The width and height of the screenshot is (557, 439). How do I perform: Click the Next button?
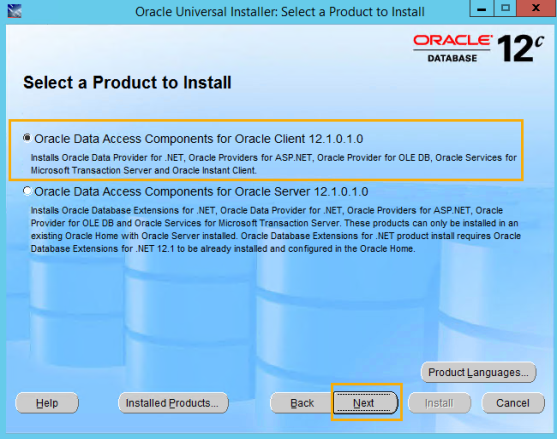click(366, 403)
